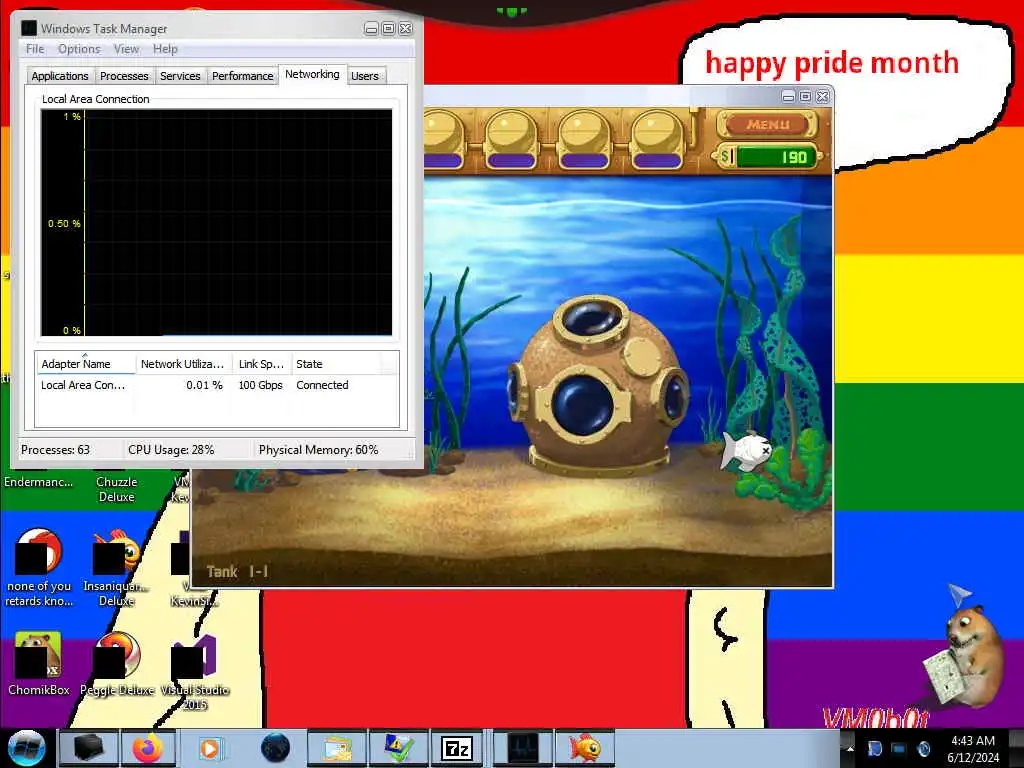Image resolution: width=1024 pixels, height=768 pixels.
Task: Open the File menu in Task Manager
Action: (x=35, y=49)
